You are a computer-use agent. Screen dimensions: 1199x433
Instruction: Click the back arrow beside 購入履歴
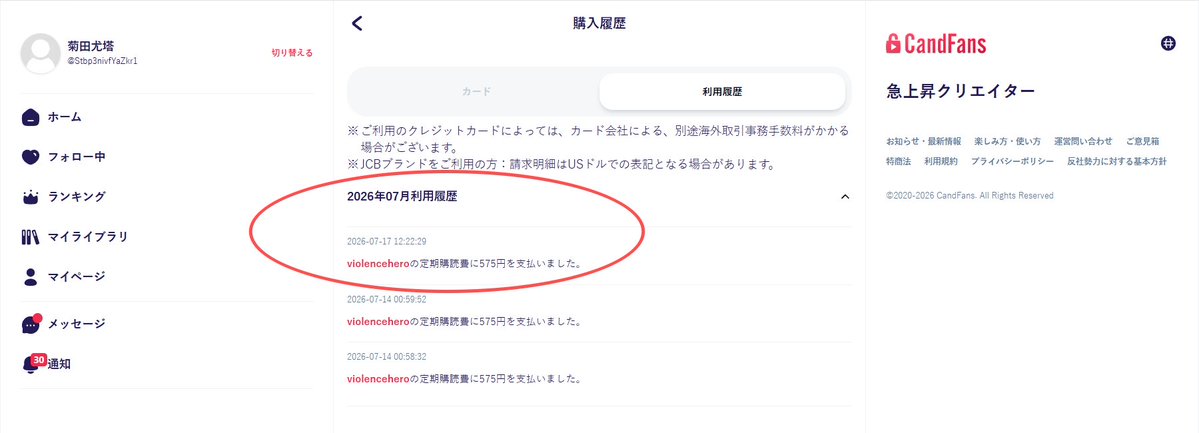pos(356,23)
